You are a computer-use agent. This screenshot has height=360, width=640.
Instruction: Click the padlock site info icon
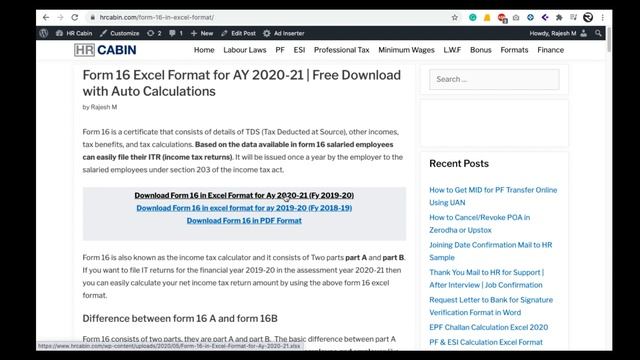93,18
